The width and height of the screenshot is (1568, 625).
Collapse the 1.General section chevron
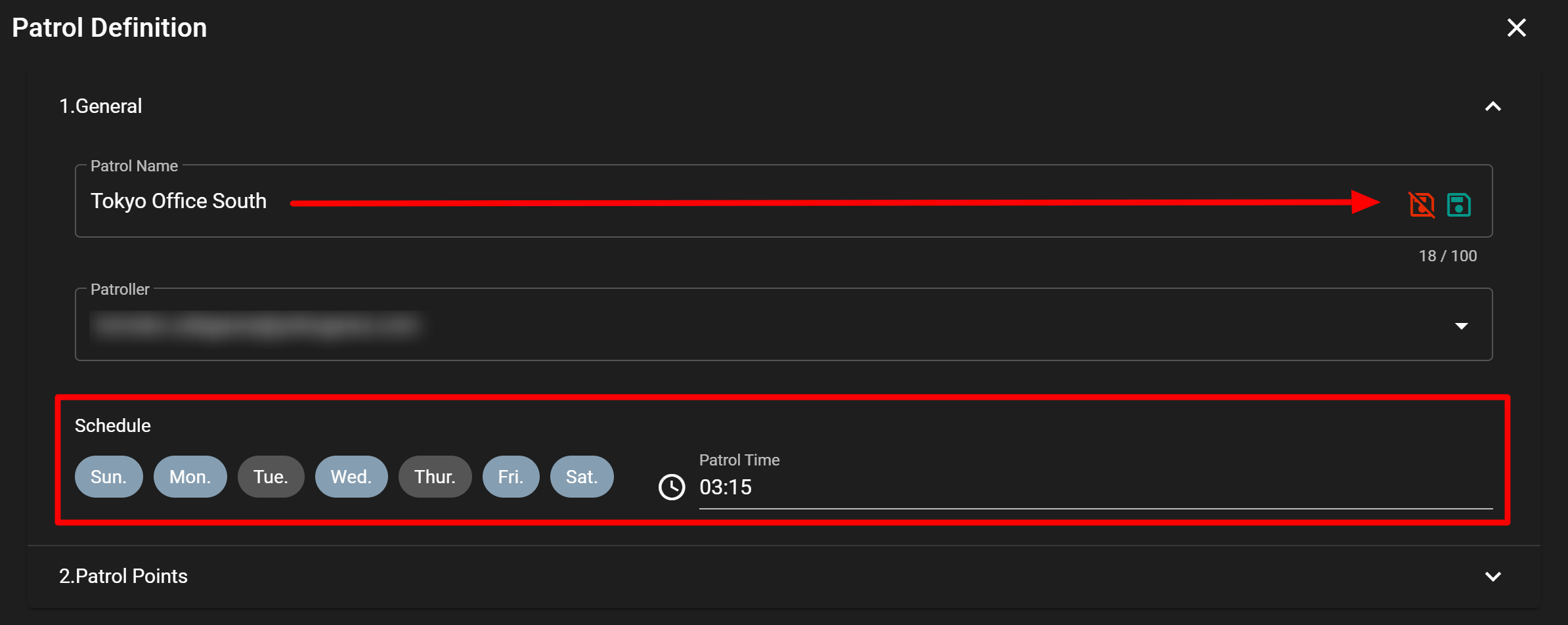pos(1492,106)
